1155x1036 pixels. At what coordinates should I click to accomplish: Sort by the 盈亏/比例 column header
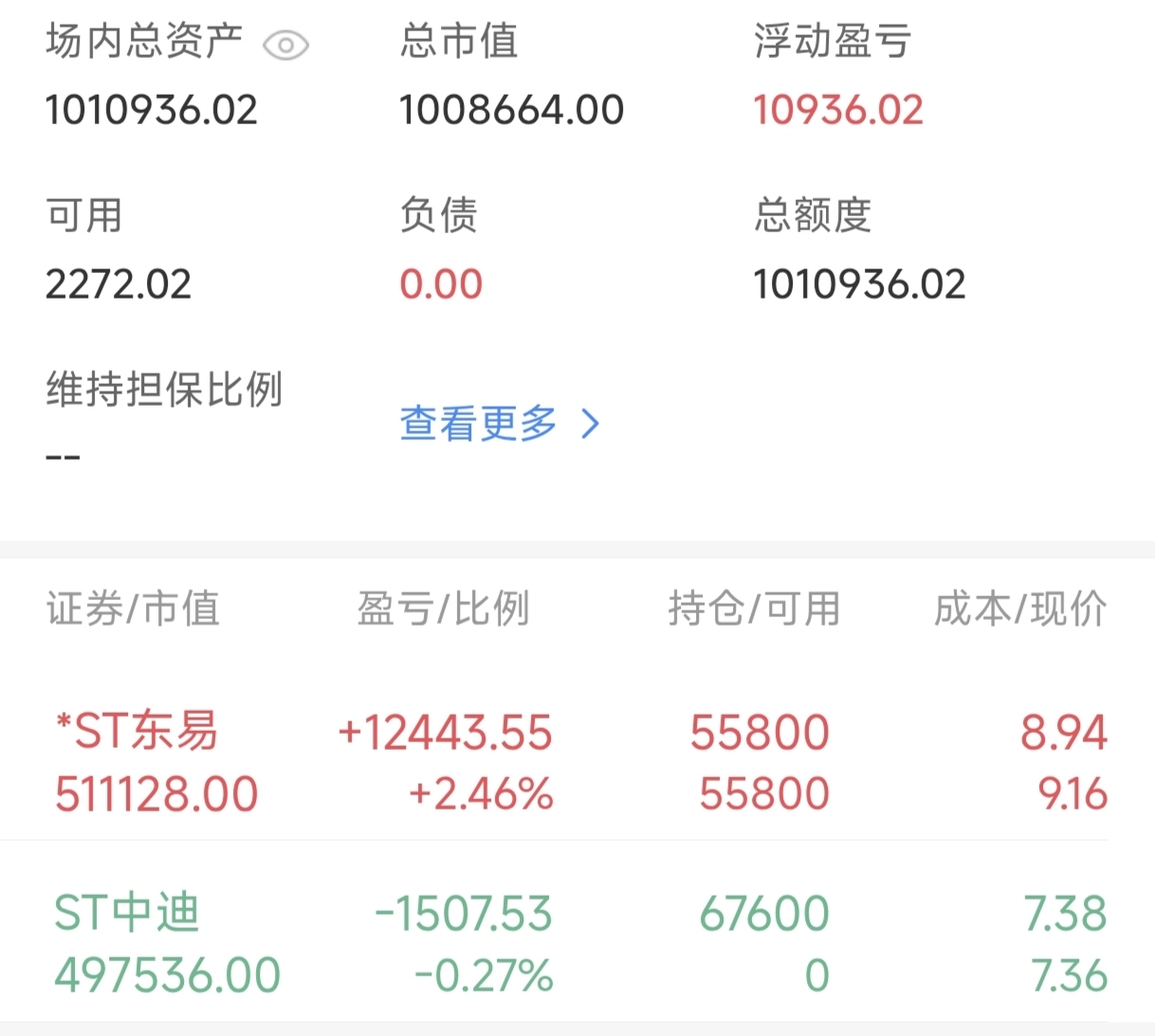(443, 609)
